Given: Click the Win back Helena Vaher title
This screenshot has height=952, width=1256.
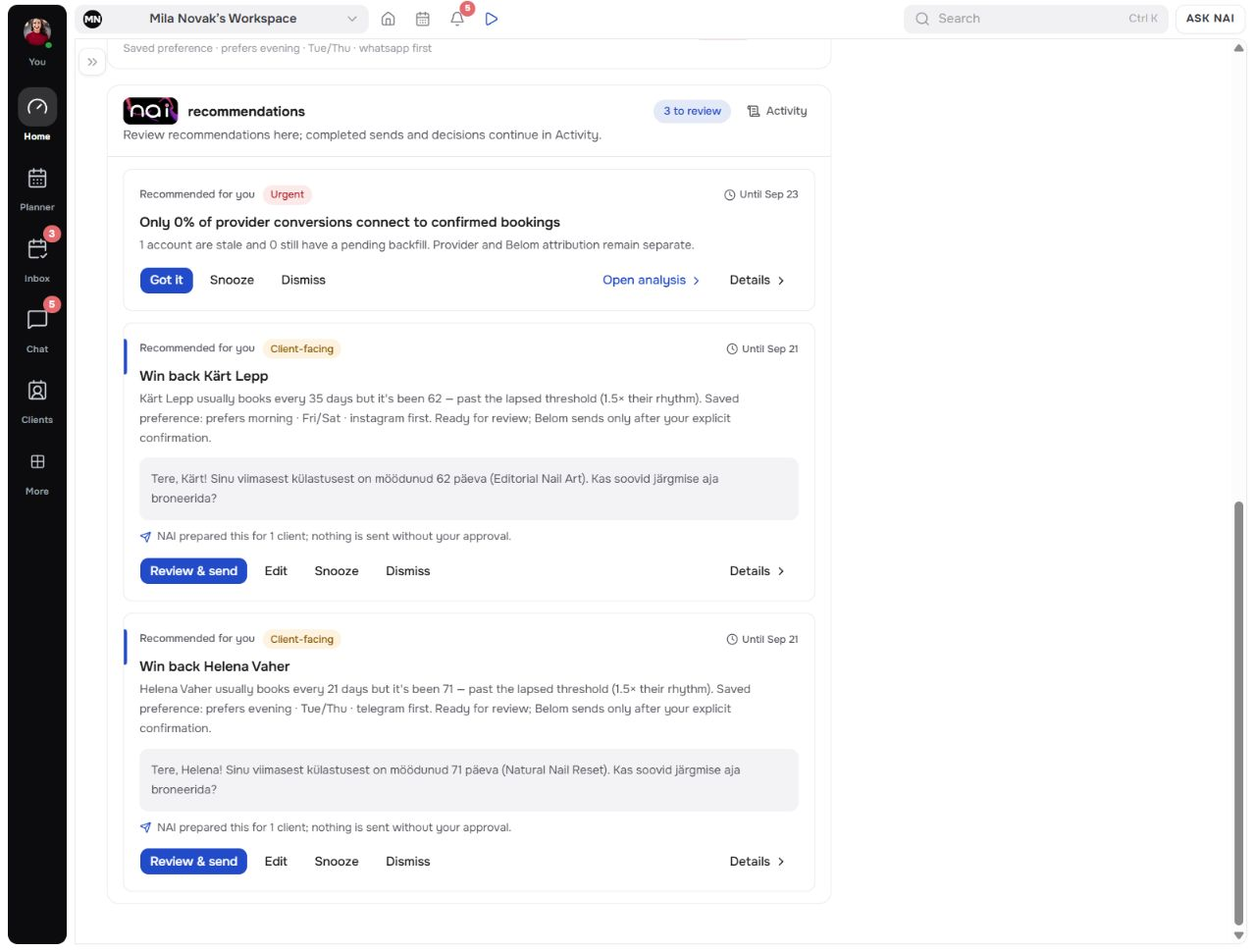Looking at the screenshot, I should click(215, 666).
